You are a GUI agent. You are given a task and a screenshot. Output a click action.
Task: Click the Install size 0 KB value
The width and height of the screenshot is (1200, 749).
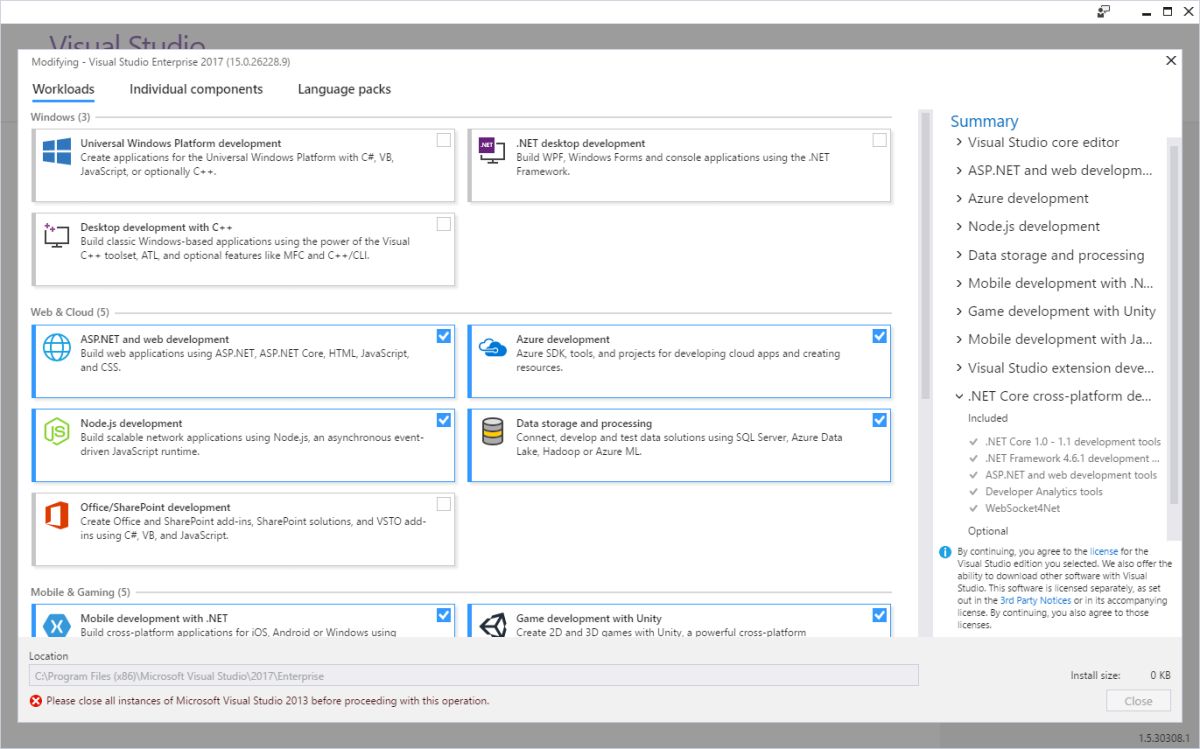pyautogui.click(x=1160, y=676)
